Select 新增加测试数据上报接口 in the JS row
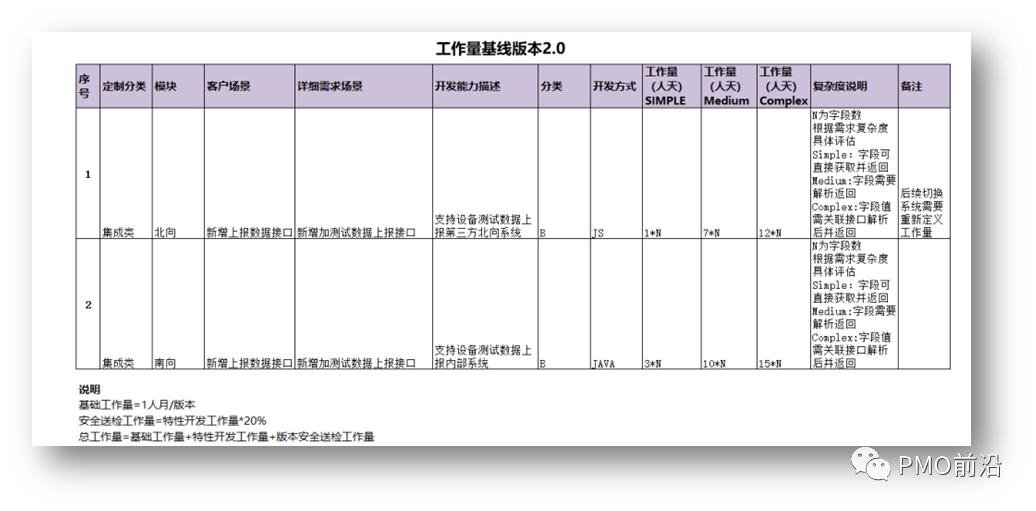This screenshot has width=1036, height=511. point(364,174)
